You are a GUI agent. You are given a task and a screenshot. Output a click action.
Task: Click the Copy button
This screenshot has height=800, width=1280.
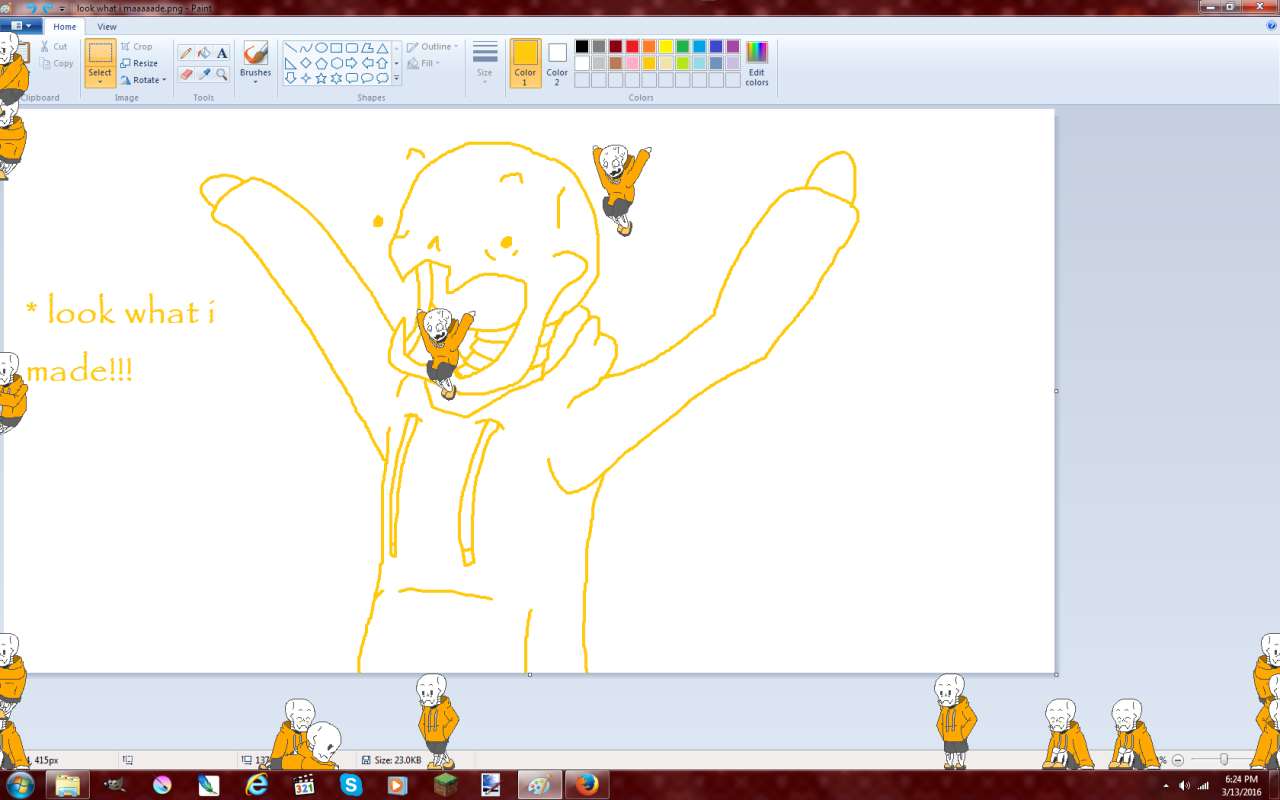tap(56, 63)
